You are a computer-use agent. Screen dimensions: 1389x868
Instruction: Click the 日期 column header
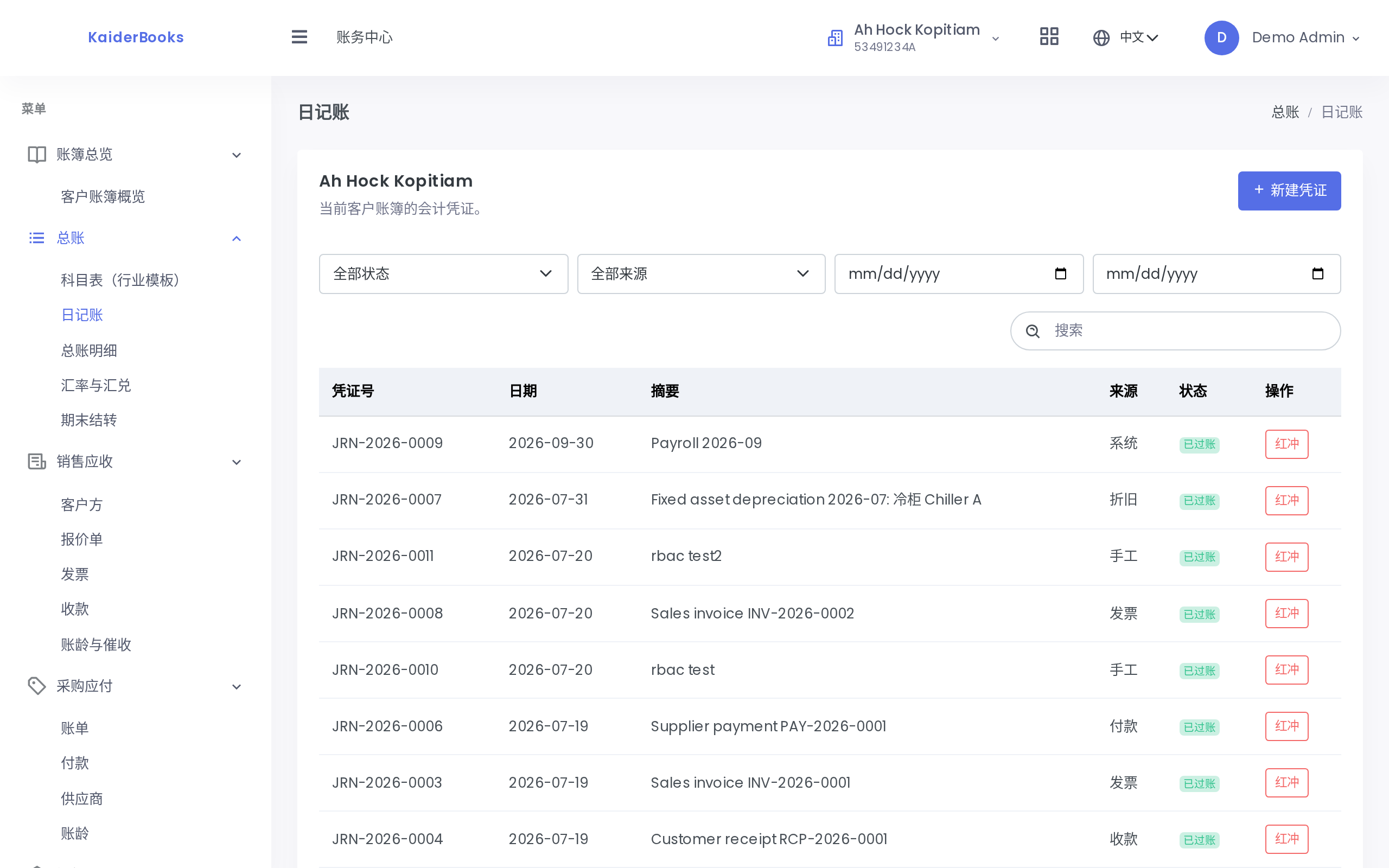coord(523,392)
